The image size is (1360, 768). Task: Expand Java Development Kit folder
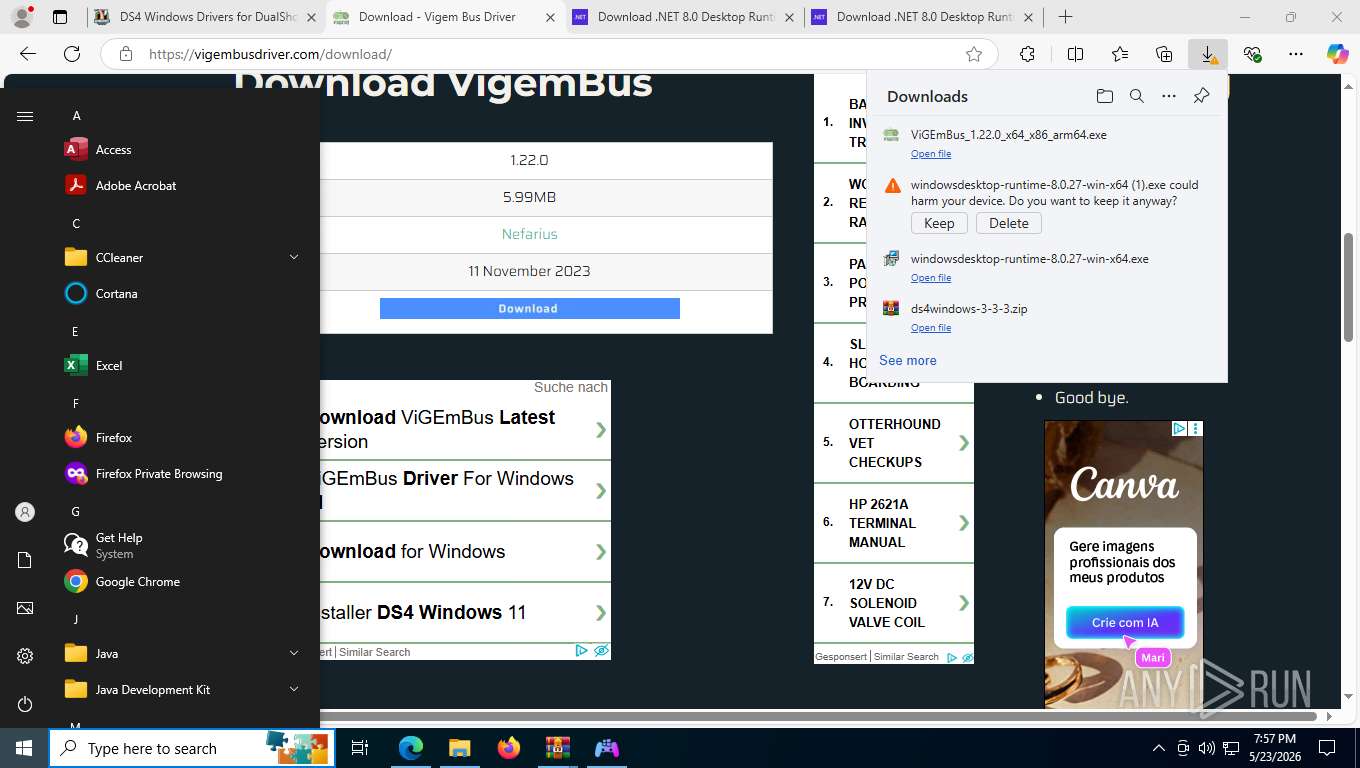294,689
